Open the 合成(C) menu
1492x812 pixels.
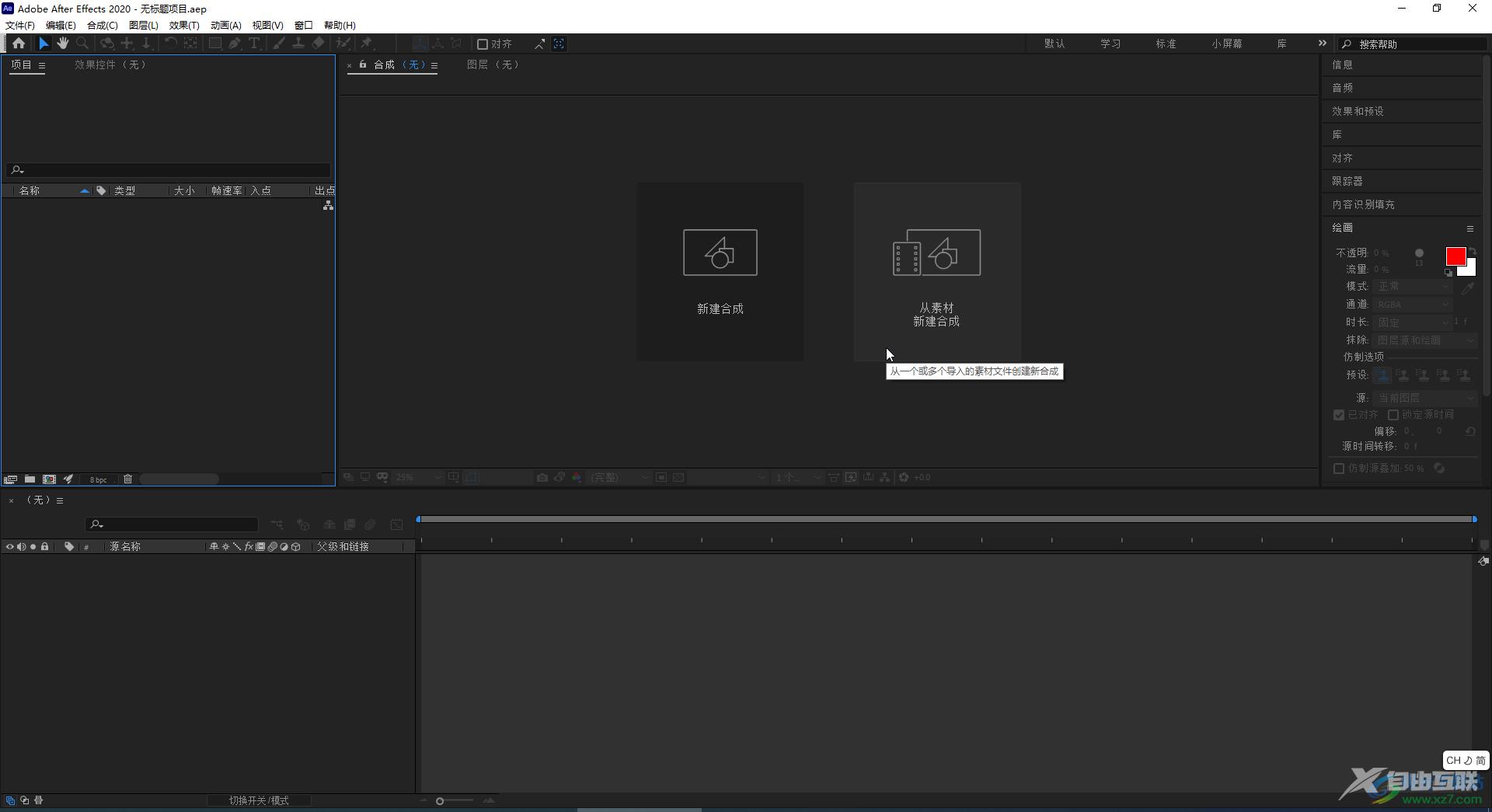103,25
